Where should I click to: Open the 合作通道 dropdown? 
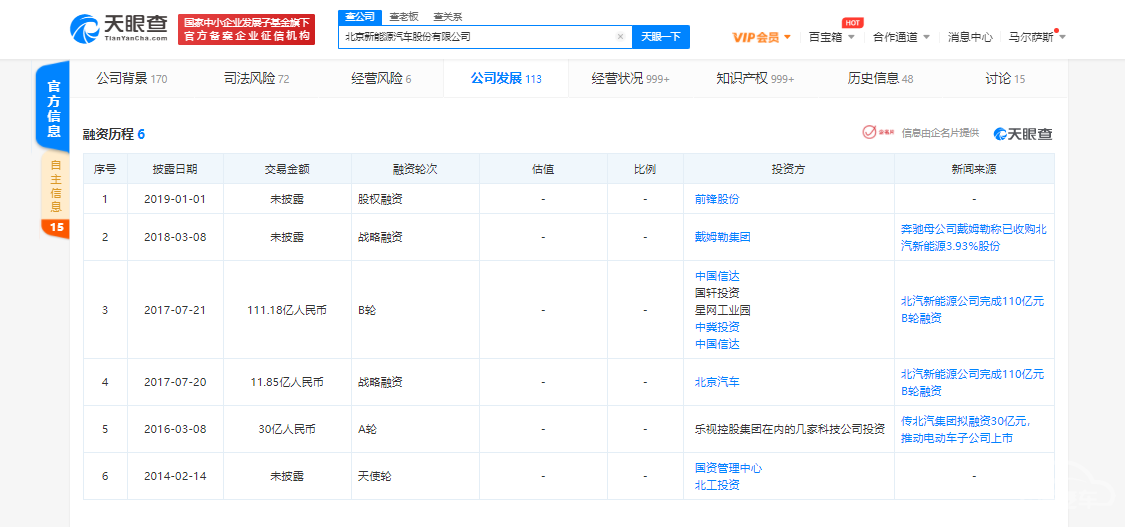pos(901,37)
